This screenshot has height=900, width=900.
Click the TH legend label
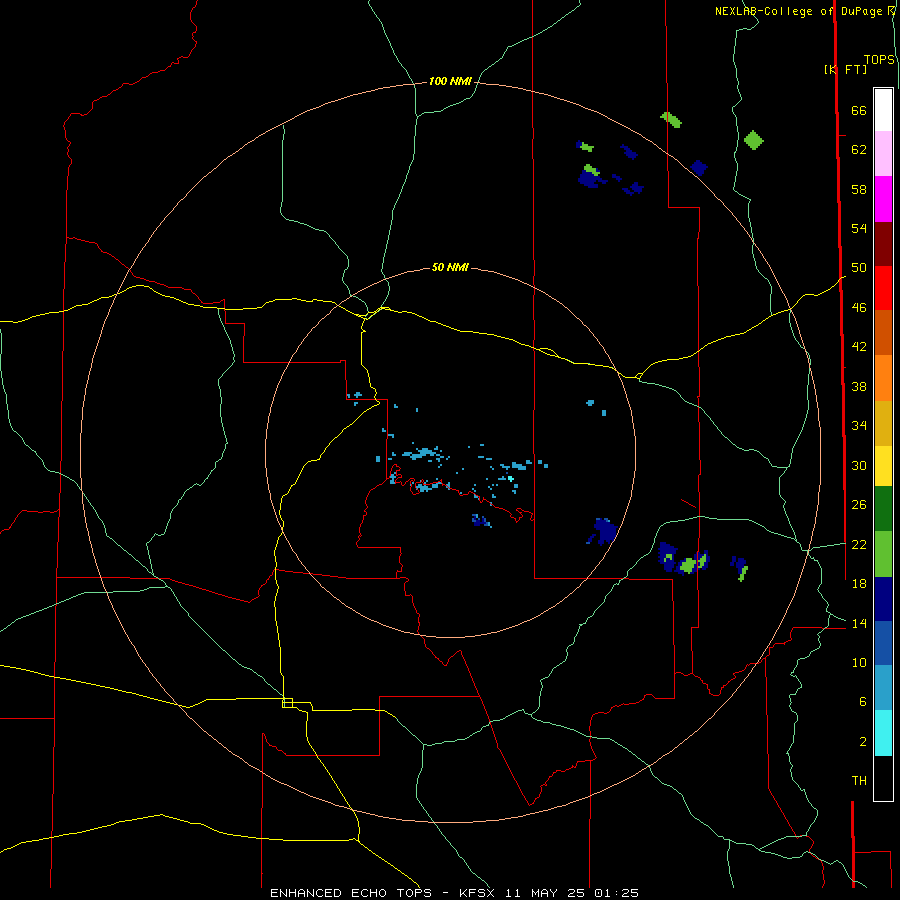pos(859,780)
